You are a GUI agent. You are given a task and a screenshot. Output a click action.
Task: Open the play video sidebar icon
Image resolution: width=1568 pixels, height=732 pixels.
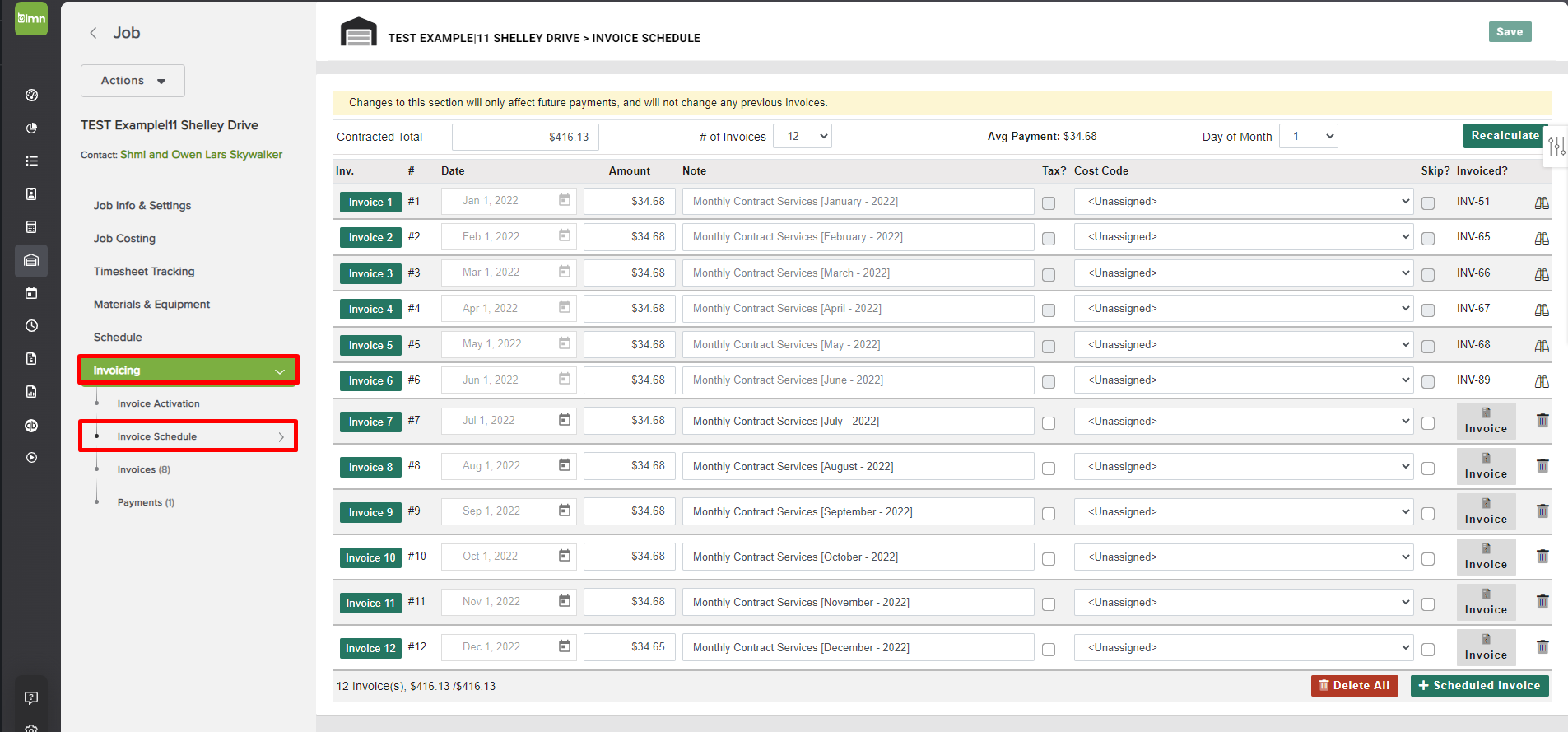coord(31,458)
